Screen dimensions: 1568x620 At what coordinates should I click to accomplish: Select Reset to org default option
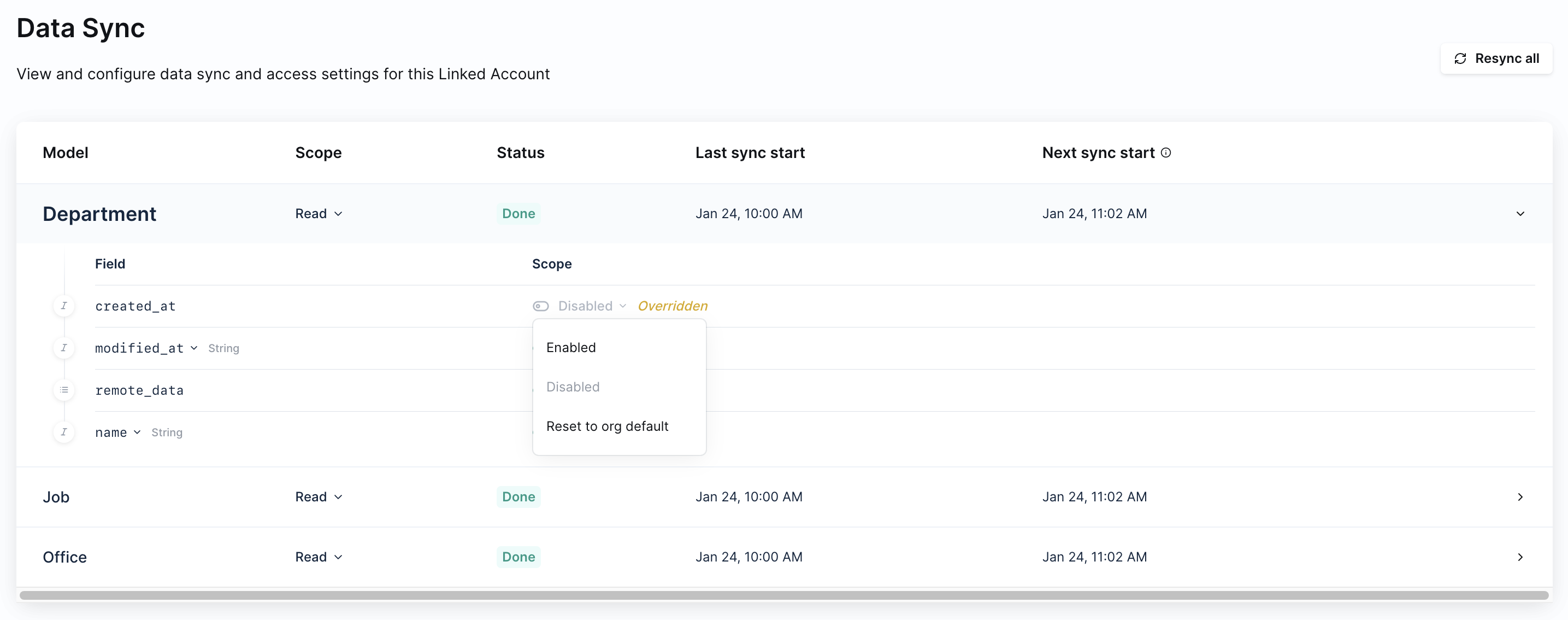(607, 426)
